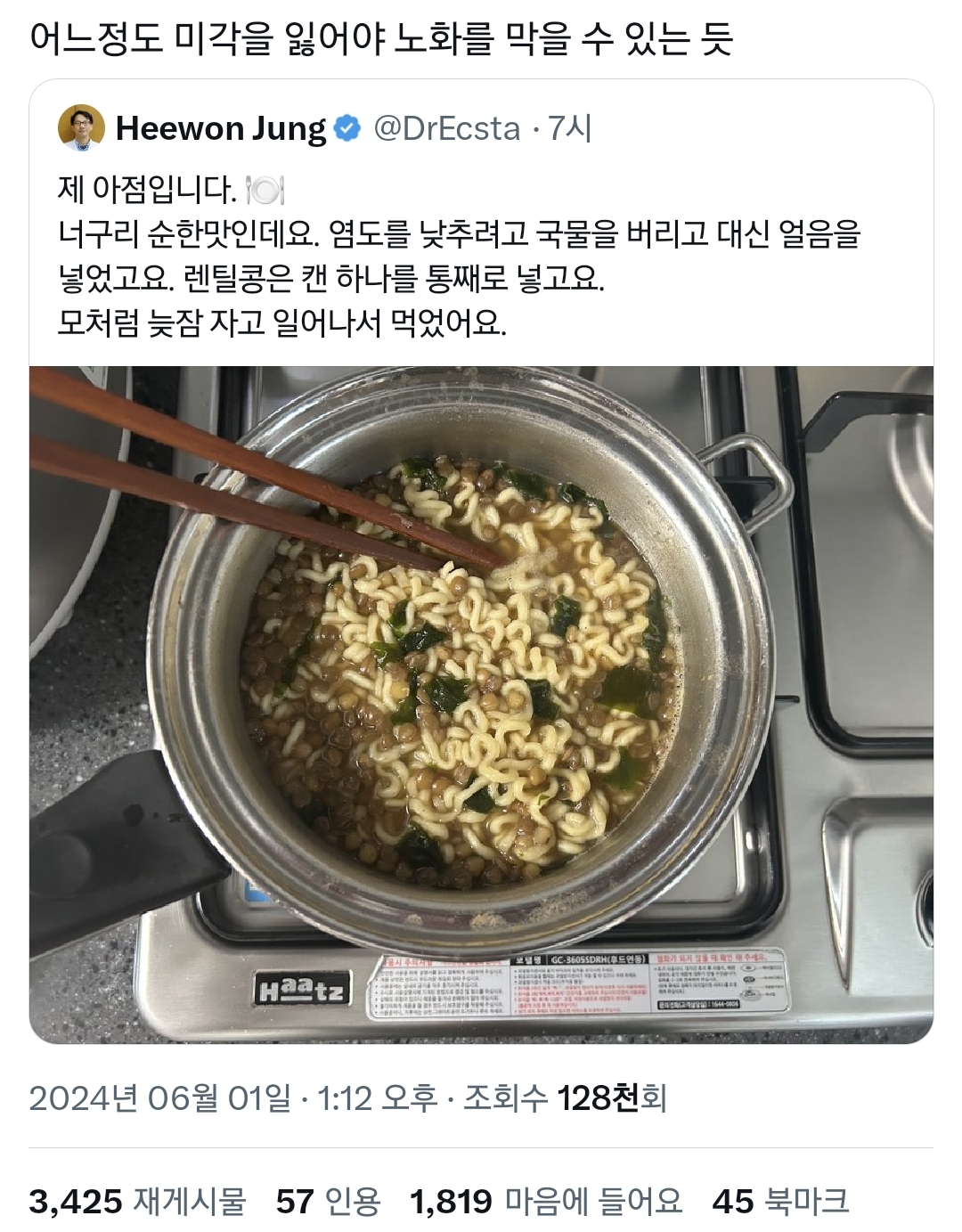Image resolution: width=962 pixels, height=1232 pixels.
Task: Click the main tweet text 어느정도 미각을
Action: (x=380, y=38)
